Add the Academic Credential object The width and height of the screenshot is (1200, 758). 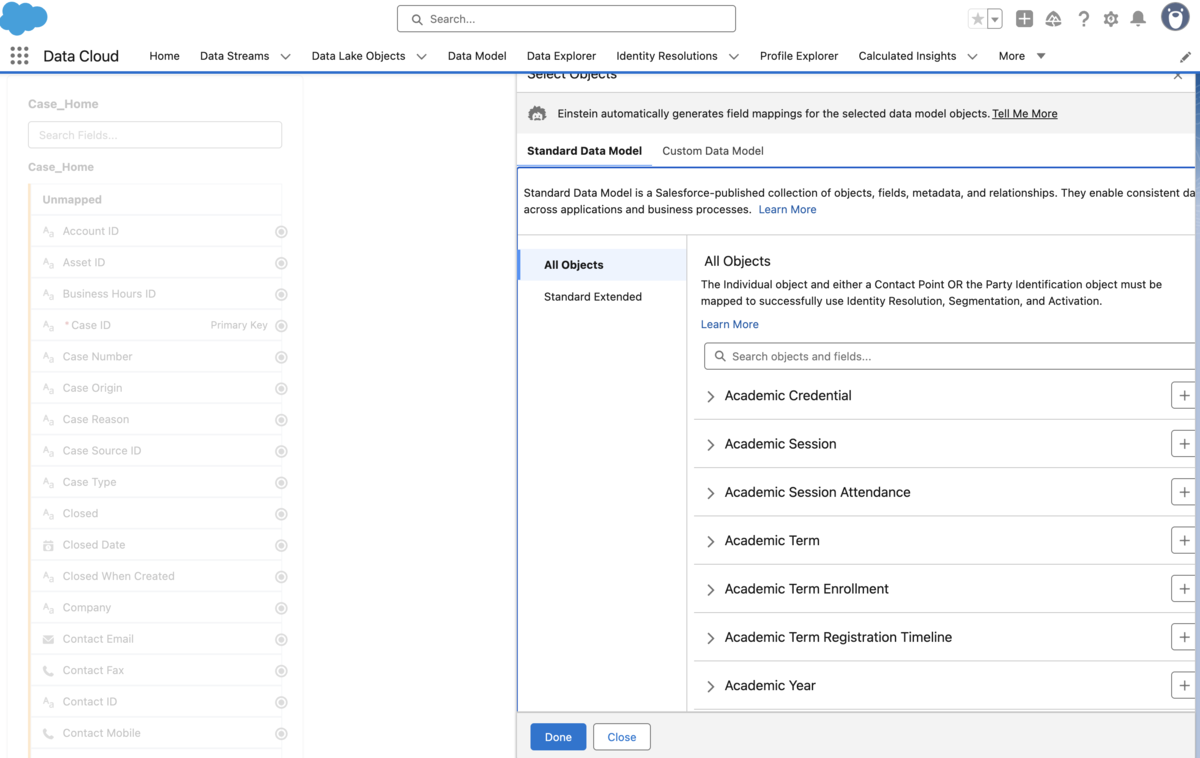pos(1184,395)
